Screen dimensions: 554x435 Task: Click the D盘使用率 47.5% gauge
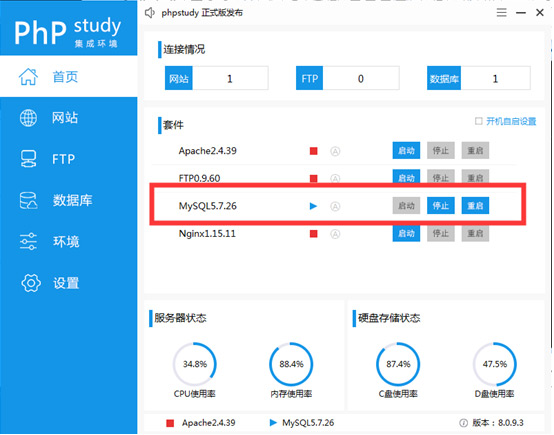495,364
